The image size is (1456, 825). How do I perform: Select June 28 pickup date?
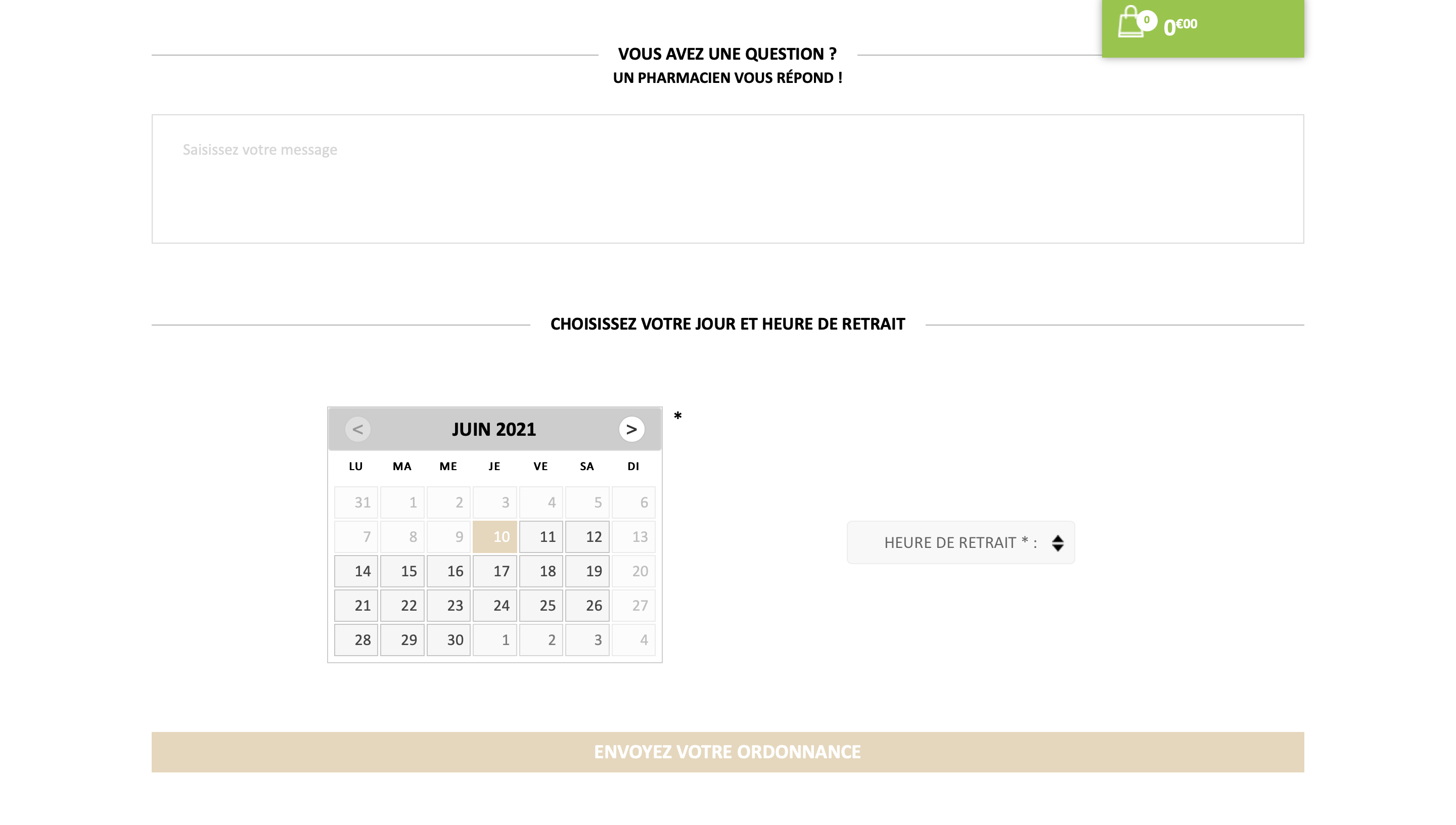(356, 639)
